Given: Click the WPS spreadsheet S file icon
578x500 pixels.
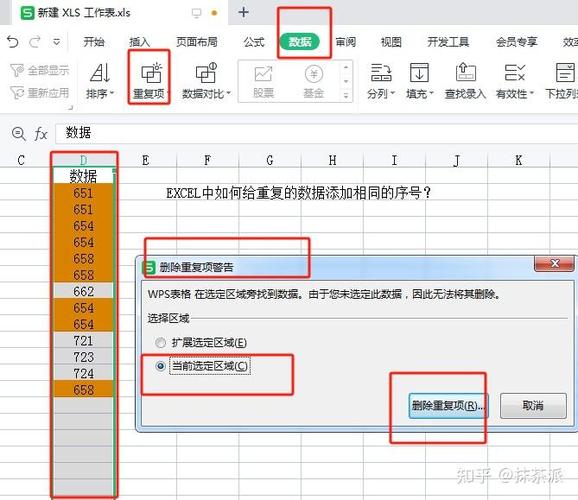Looking at the screenshot, I should pyautogui.click(x=27, y=13).
